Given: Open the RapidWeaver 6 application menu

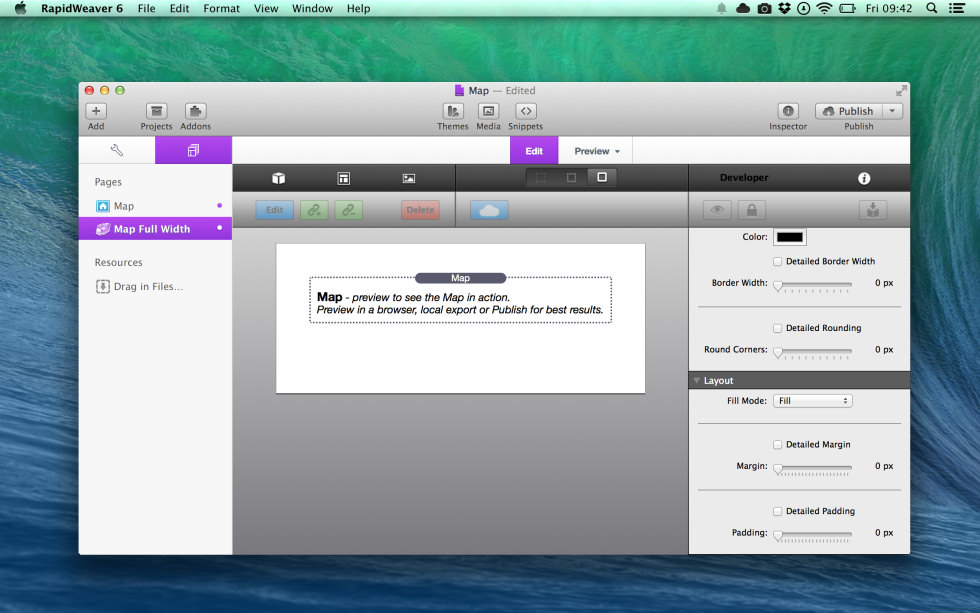Looking at the screenshot, I should tap(82, 8).
